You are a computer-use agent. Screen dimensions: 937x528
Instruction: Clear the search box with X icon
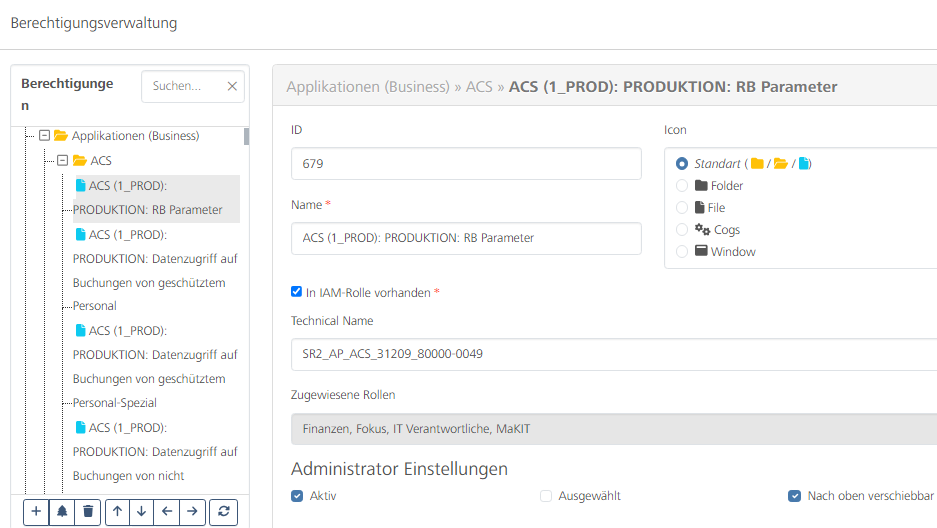pos(232,87)
